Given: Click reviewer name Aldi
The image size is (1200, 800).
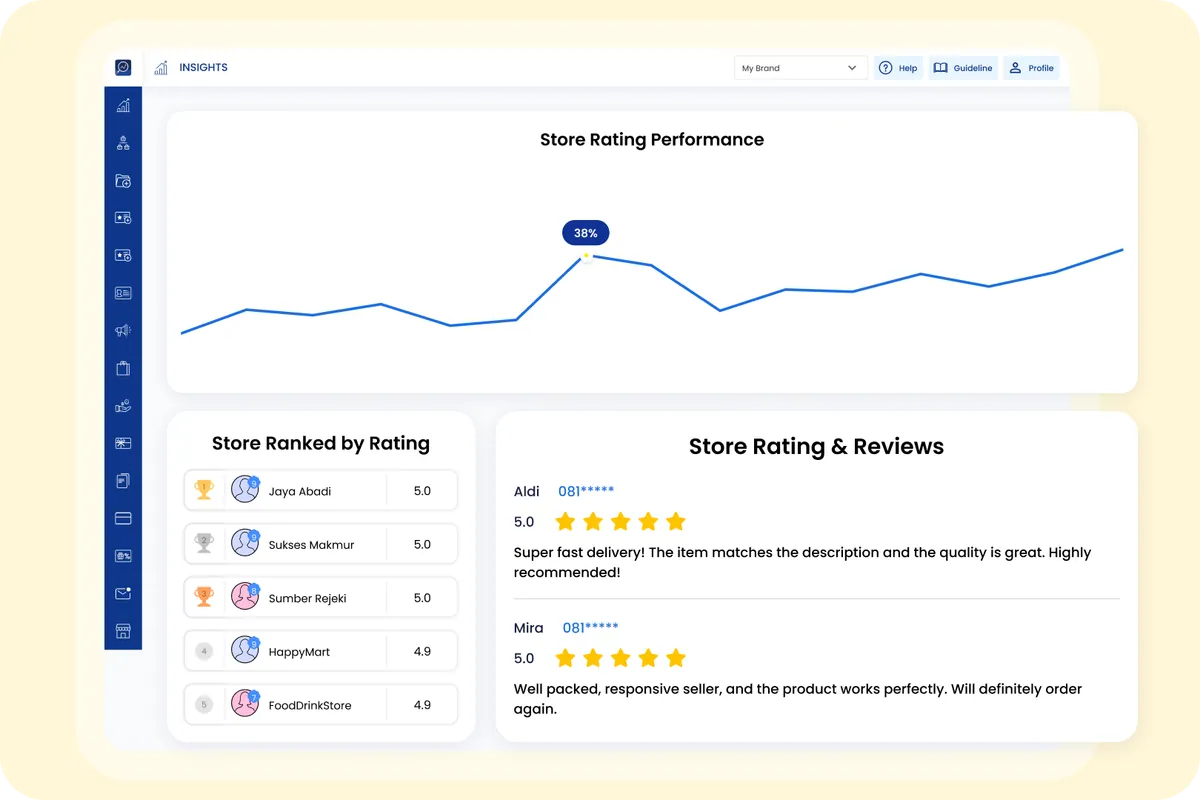Looking at the screenshot, I should (x=527, y=491).
